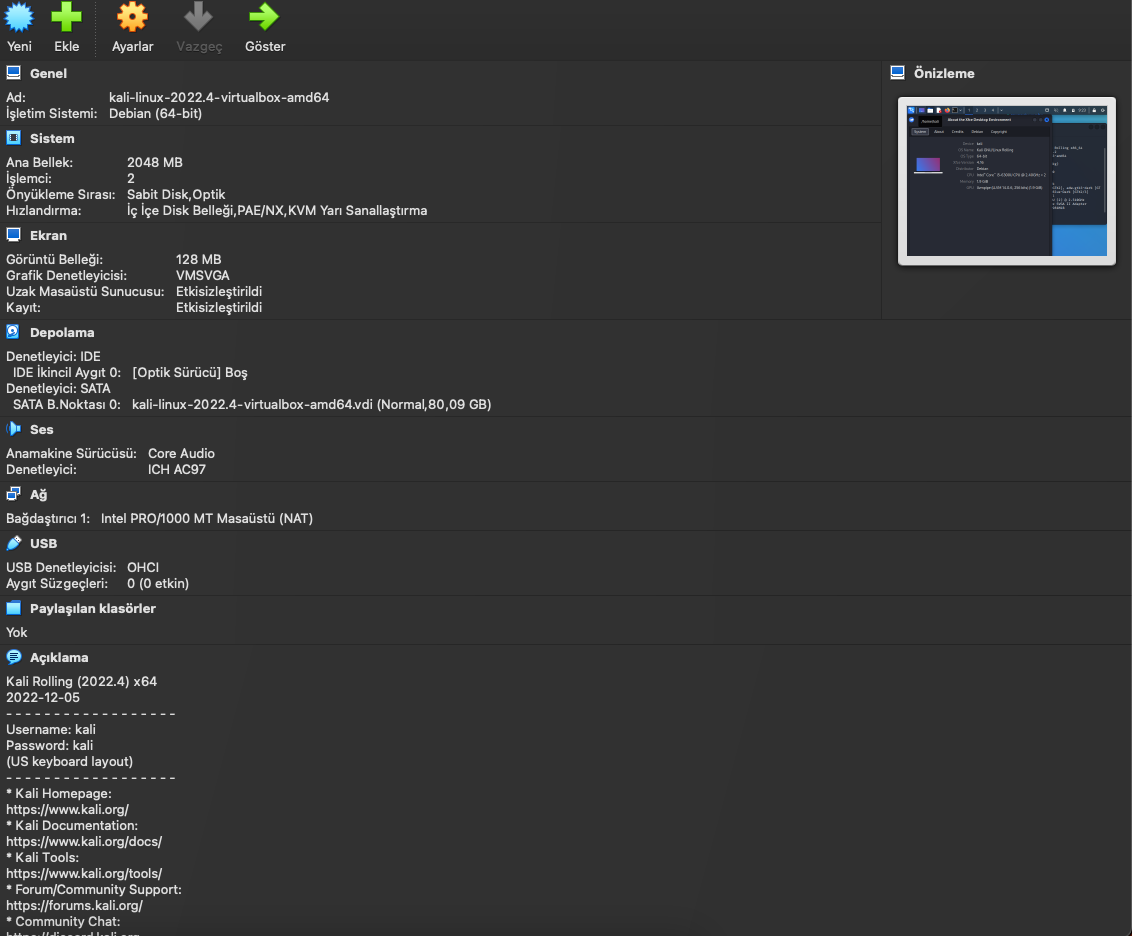Screen dimensions: 1132x936
Task: Click the Açıklama speech bubble icon
Action: pyautogui.click(x=14, y=657)
